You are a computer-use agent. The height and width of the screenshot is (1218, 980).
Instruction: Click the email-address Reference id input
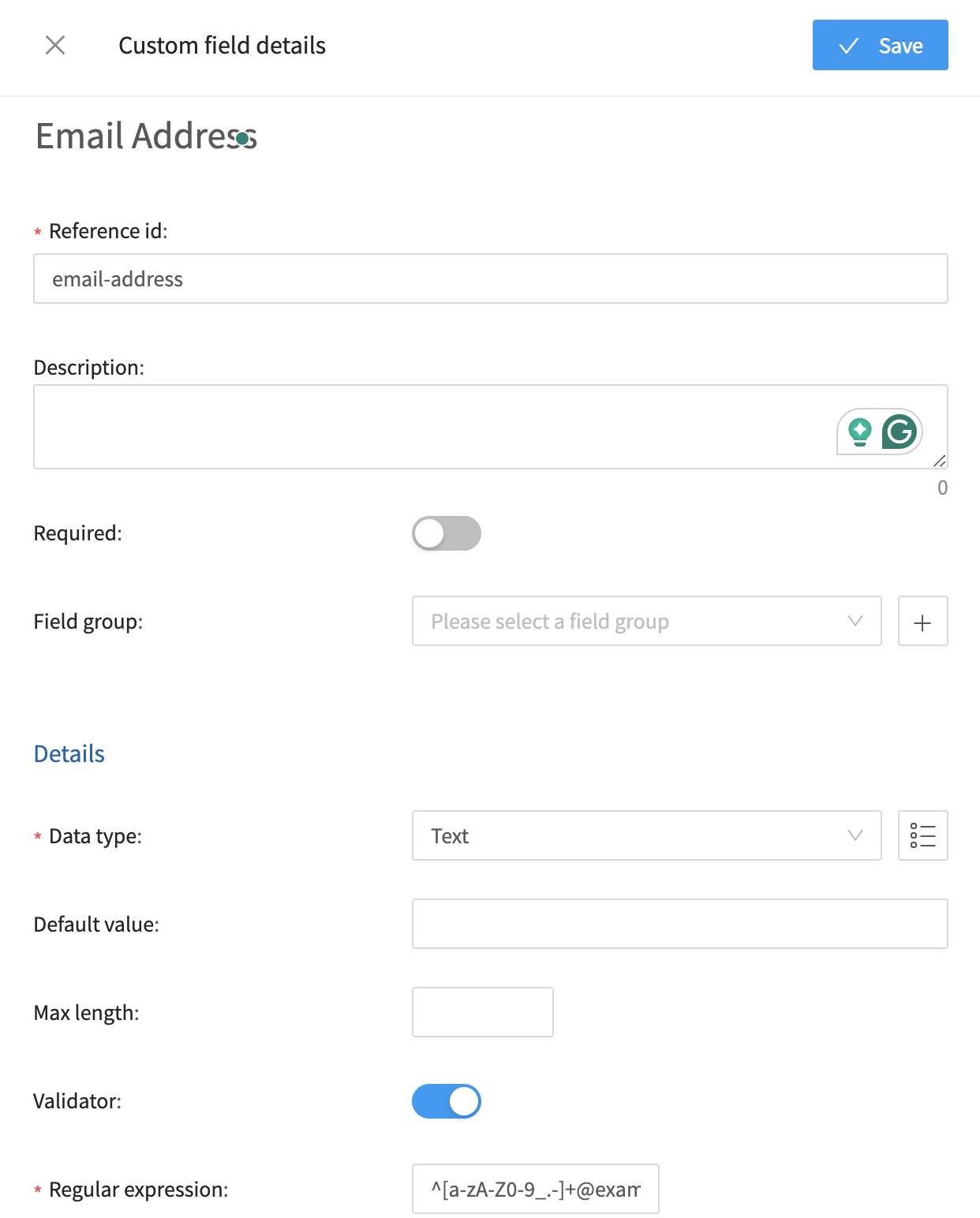pyautogui.click(x=489, y=278)
